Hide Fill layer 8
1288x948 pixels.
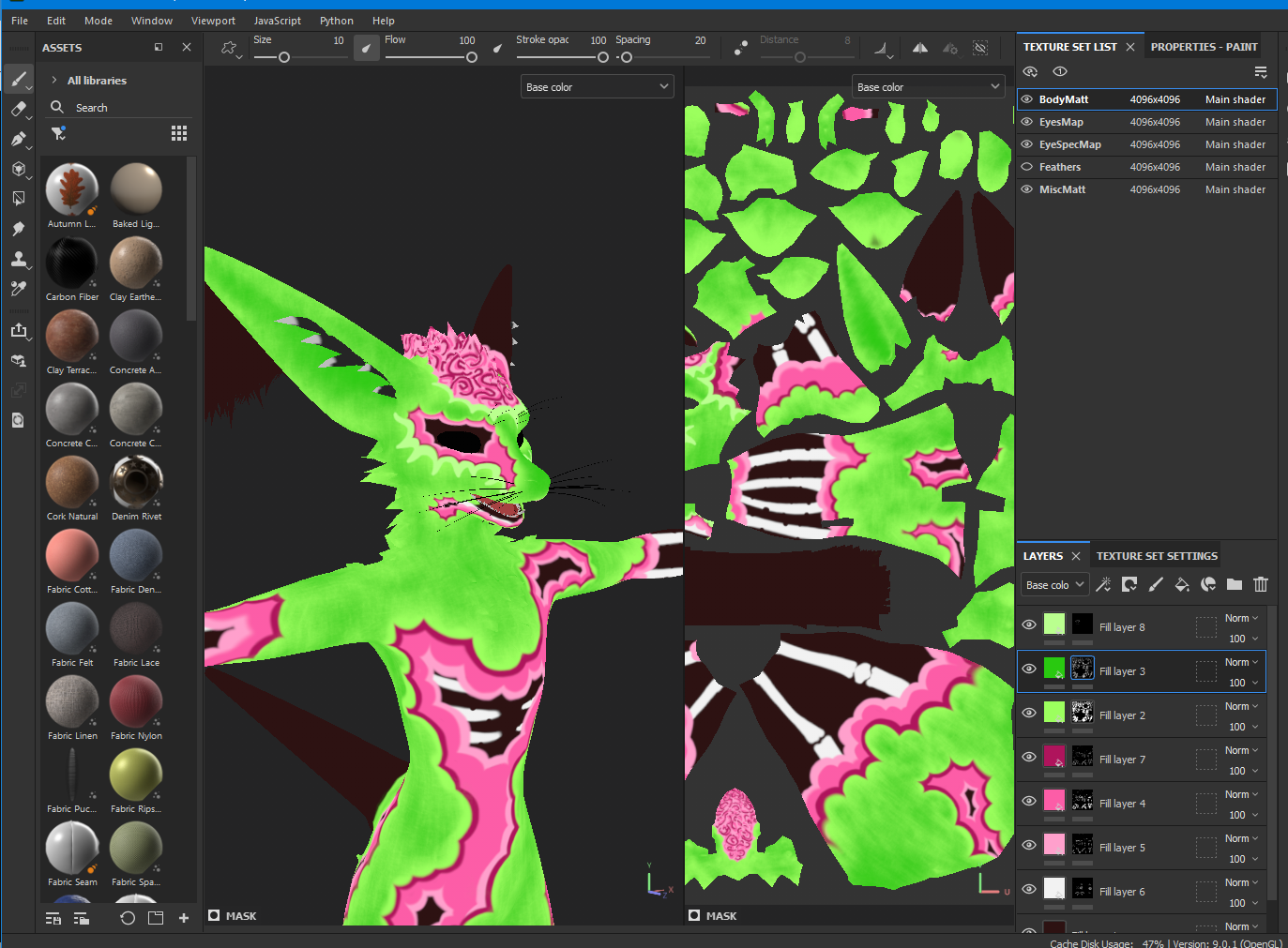click(1029, 624)
